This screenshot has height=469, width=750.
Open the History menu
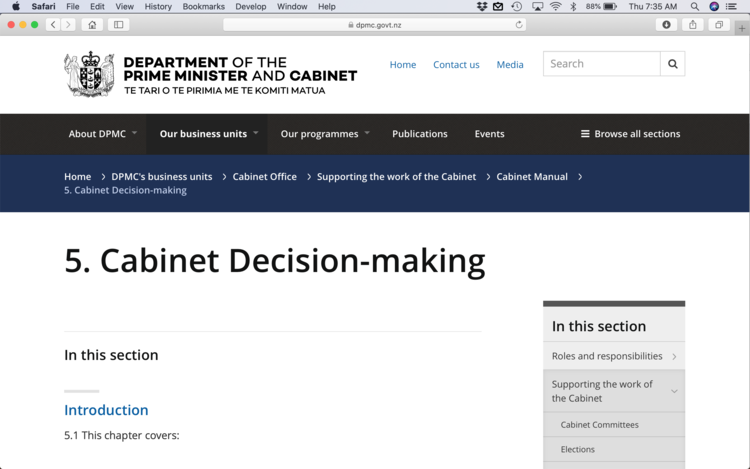(158, 7)
